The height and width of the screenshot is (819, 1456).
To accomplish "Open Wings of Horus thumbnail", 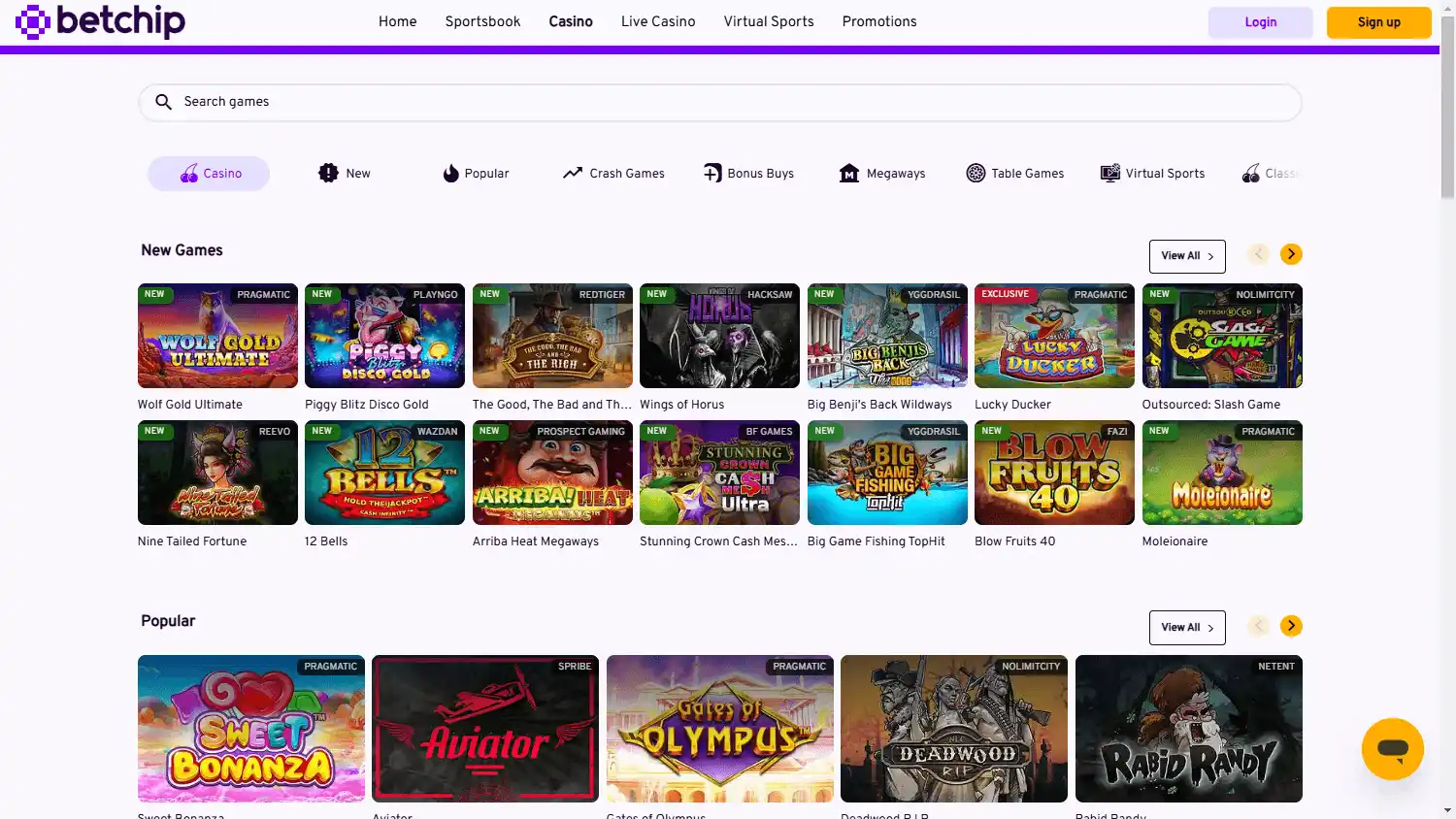I will (720, 336).
